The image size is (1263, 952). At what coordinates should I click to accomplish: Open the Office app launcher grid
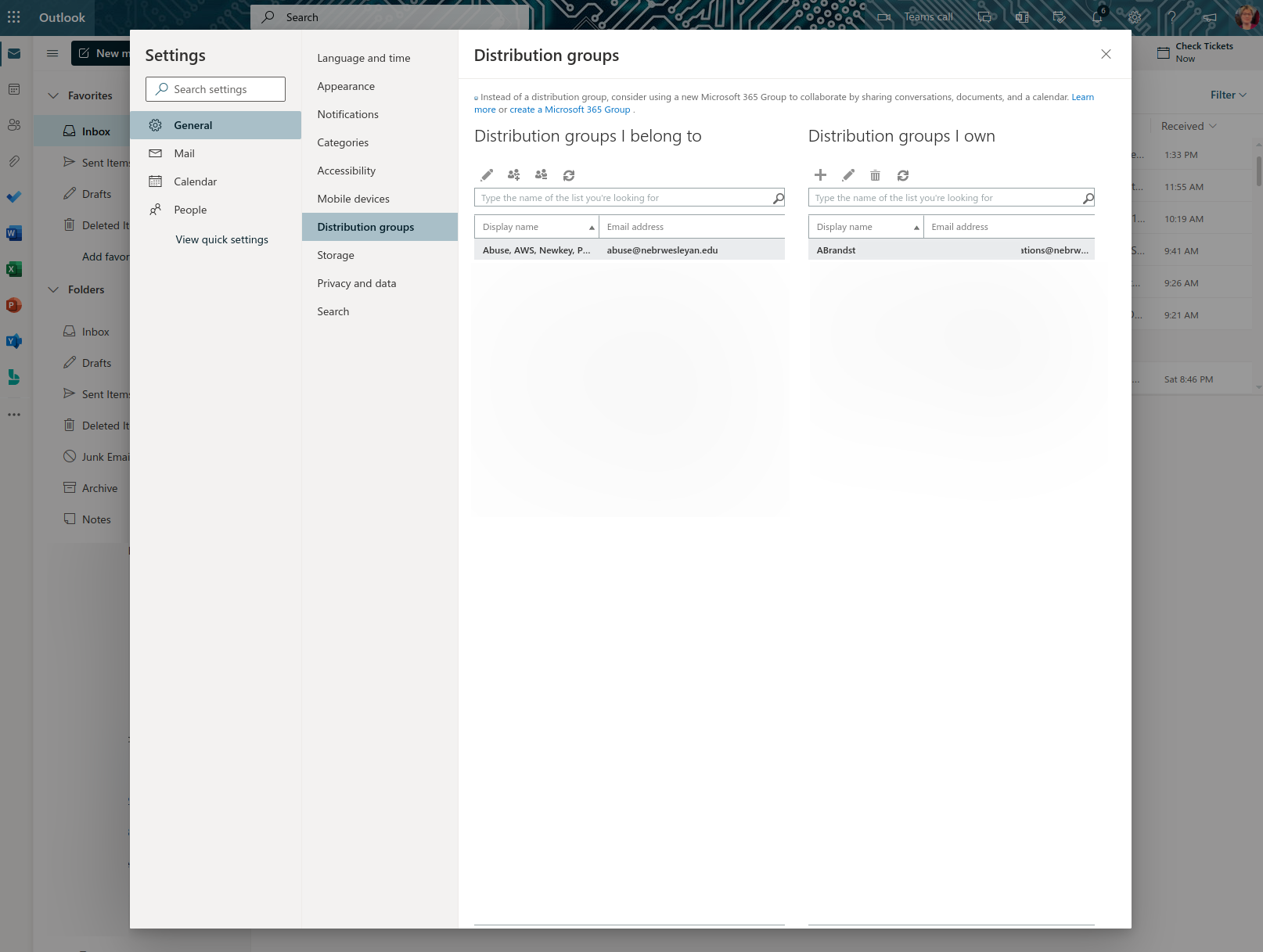[x=14, y=17]
